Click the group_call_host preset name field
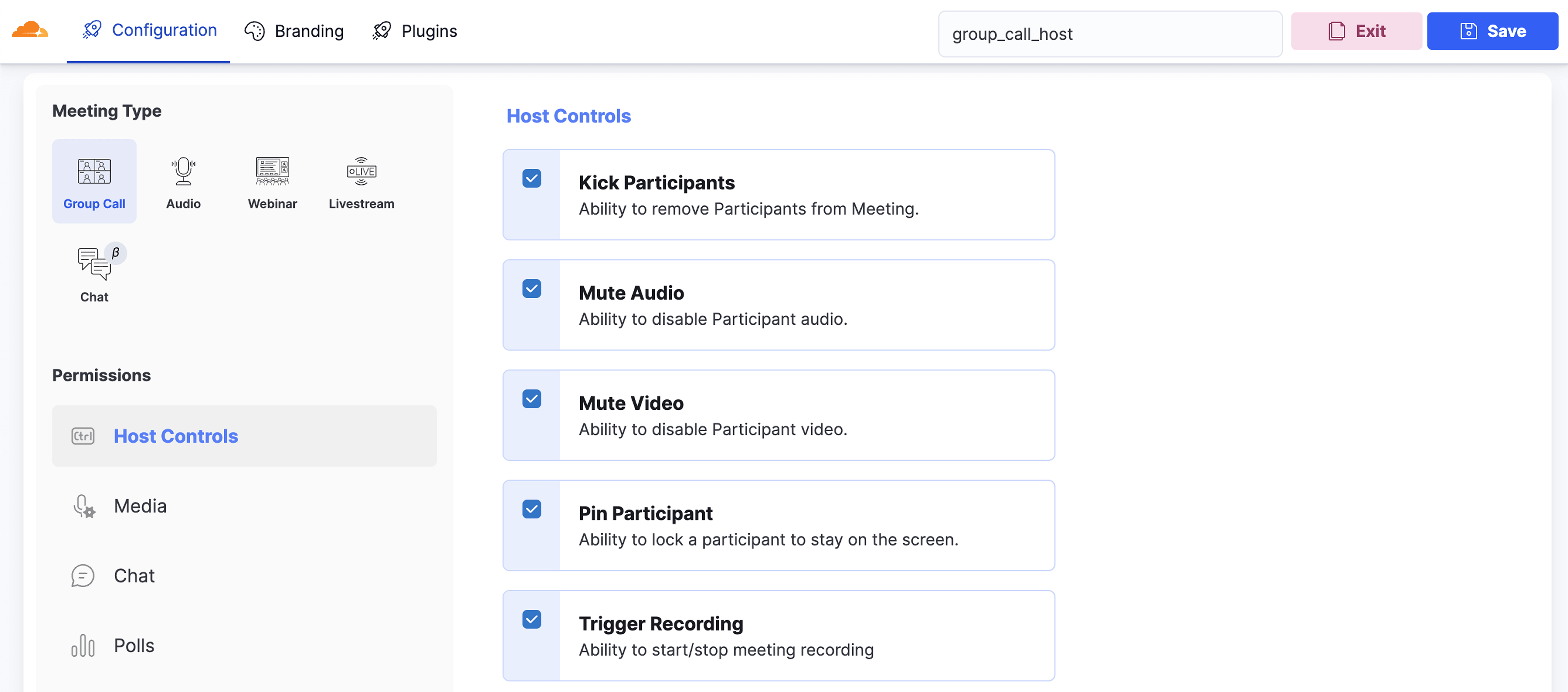Image resolution: width=1568 pixels, height=692 pixels. point(1110,34)
